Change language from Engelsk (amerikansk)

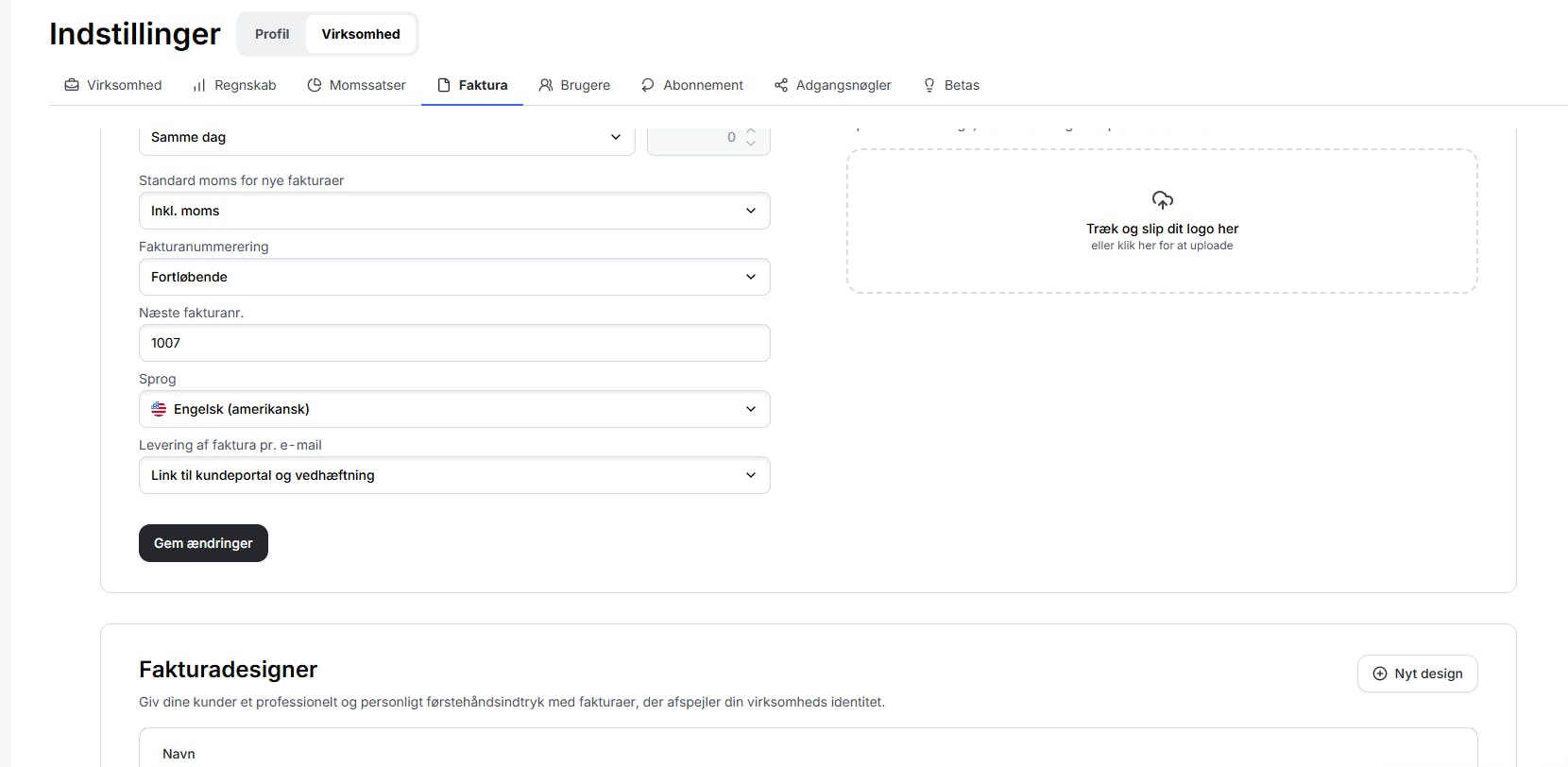pyautogui.click(x=454, y=409)
